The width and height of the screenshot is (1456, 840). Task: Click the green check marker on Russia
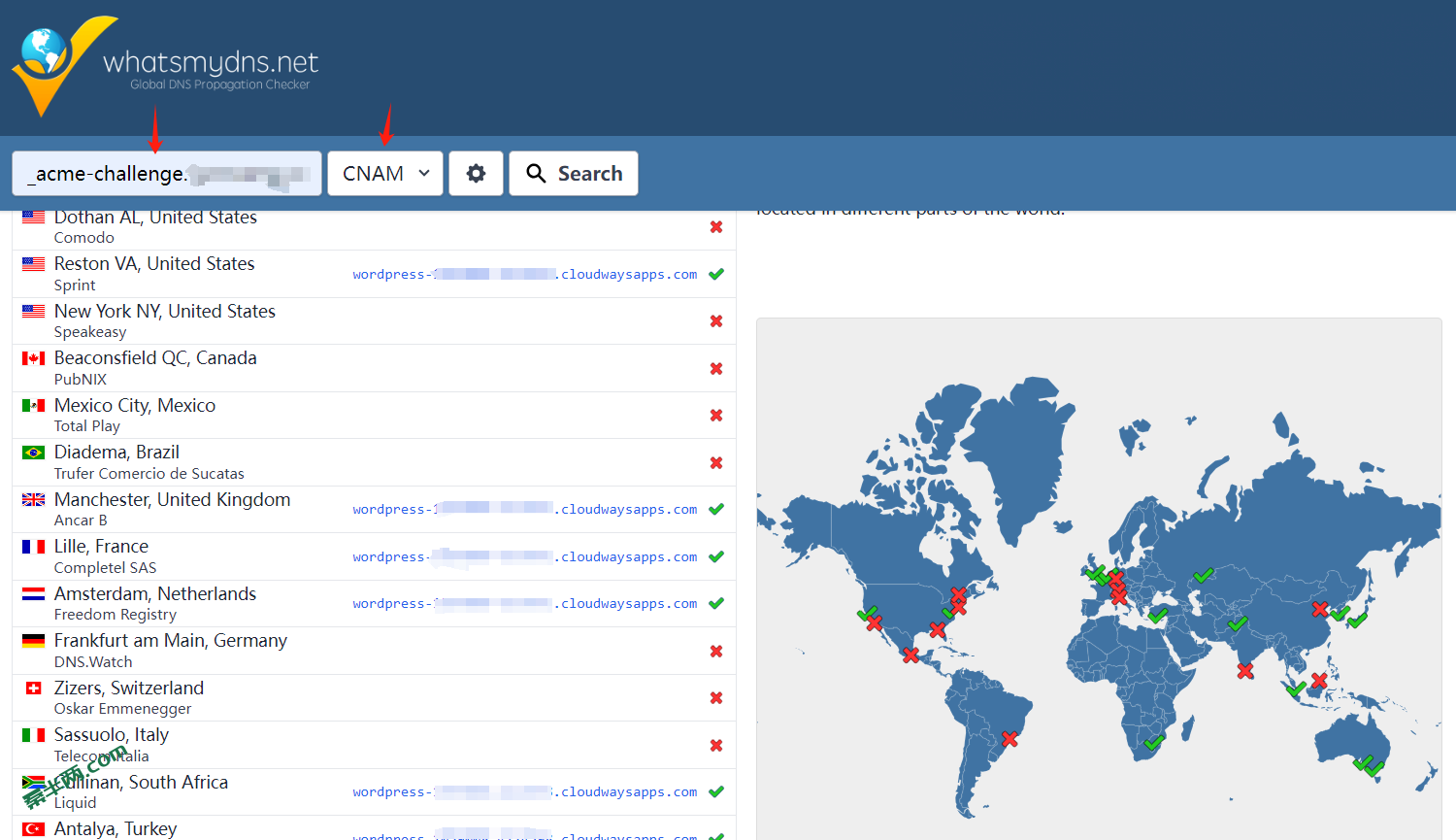[1204, 575]
